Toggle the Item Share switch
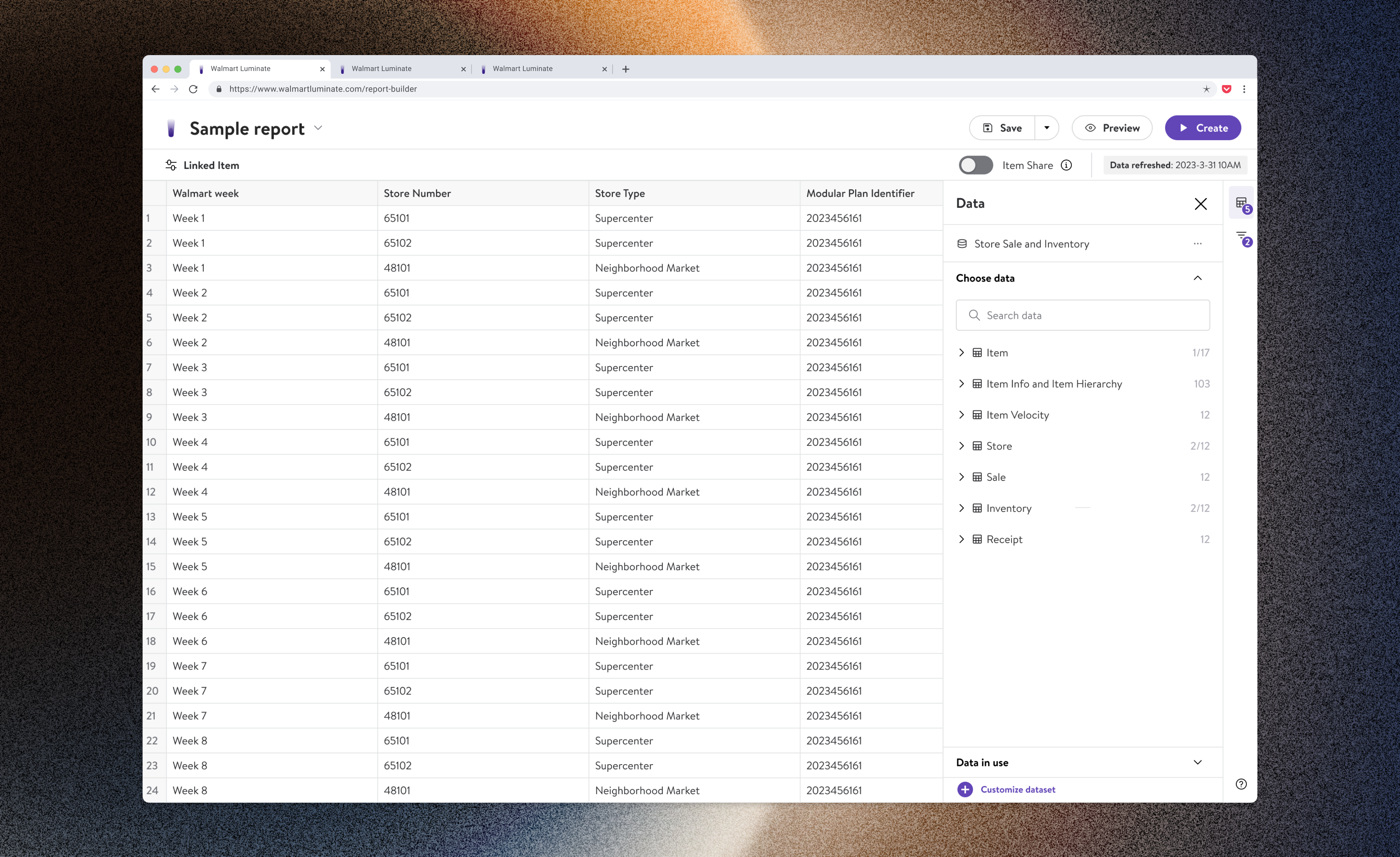The width and height of the screenshot is (1400, 857). click(976, 165)
